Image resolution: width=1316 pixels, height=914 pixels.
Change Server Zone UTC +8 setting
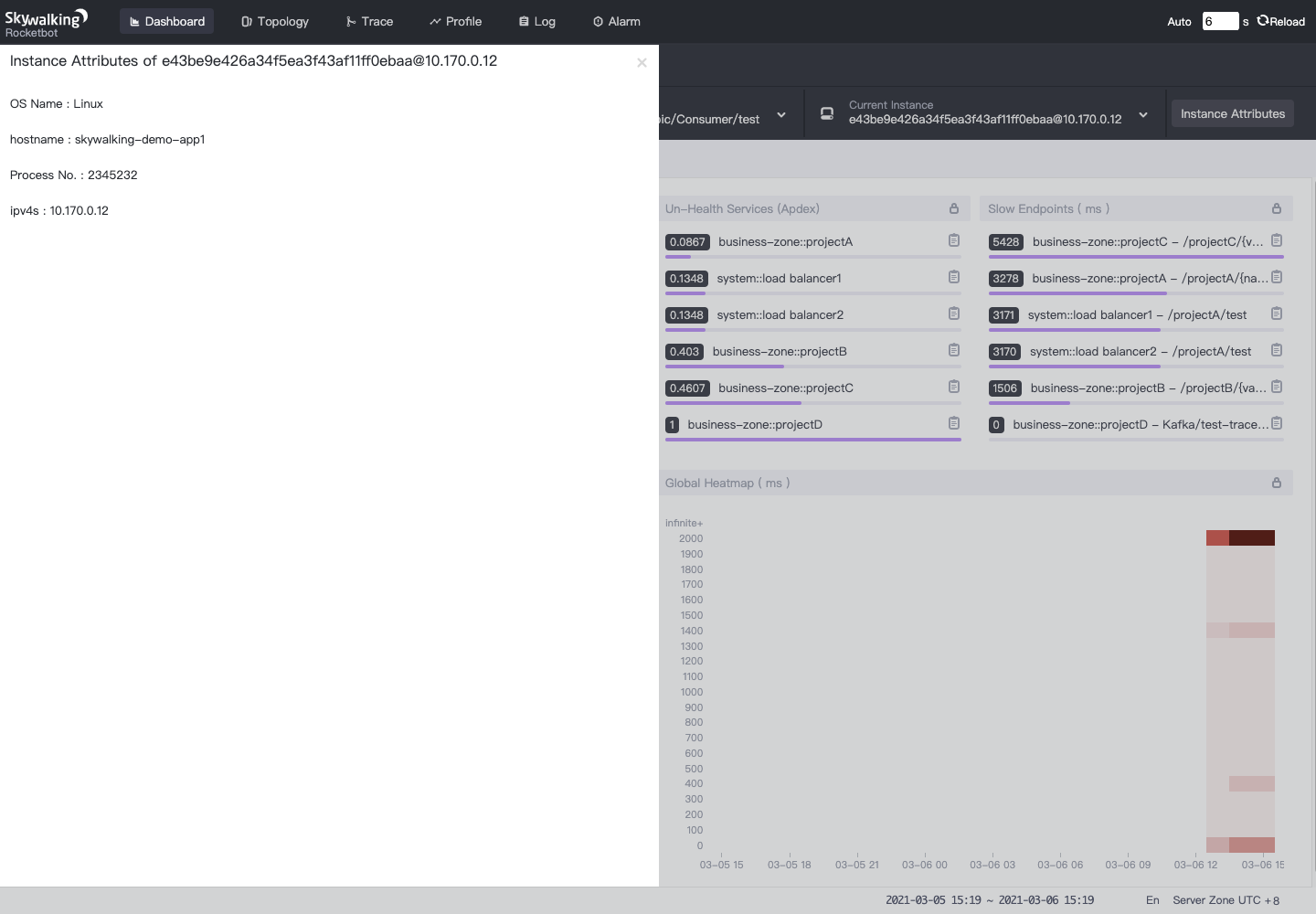[1226, 900]
